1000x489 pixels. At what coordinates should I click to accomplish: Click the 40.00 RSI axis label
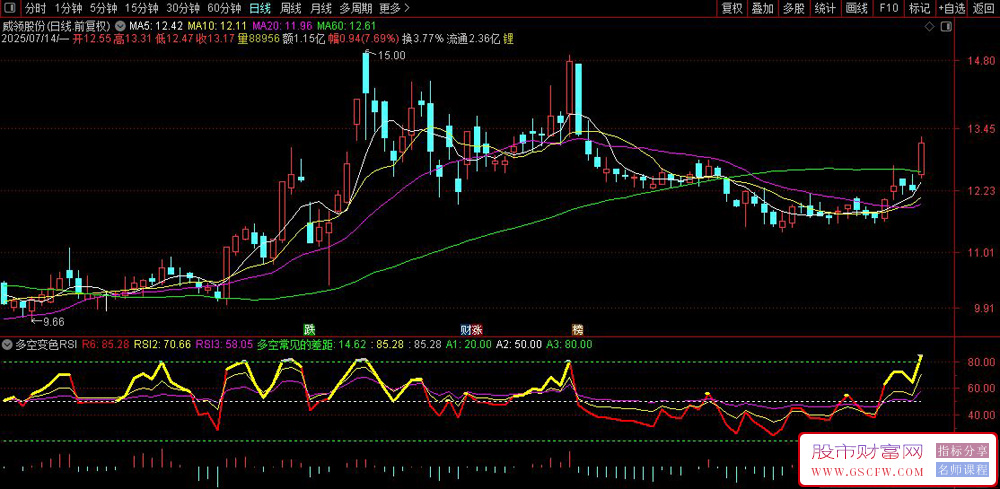[982, 414]
